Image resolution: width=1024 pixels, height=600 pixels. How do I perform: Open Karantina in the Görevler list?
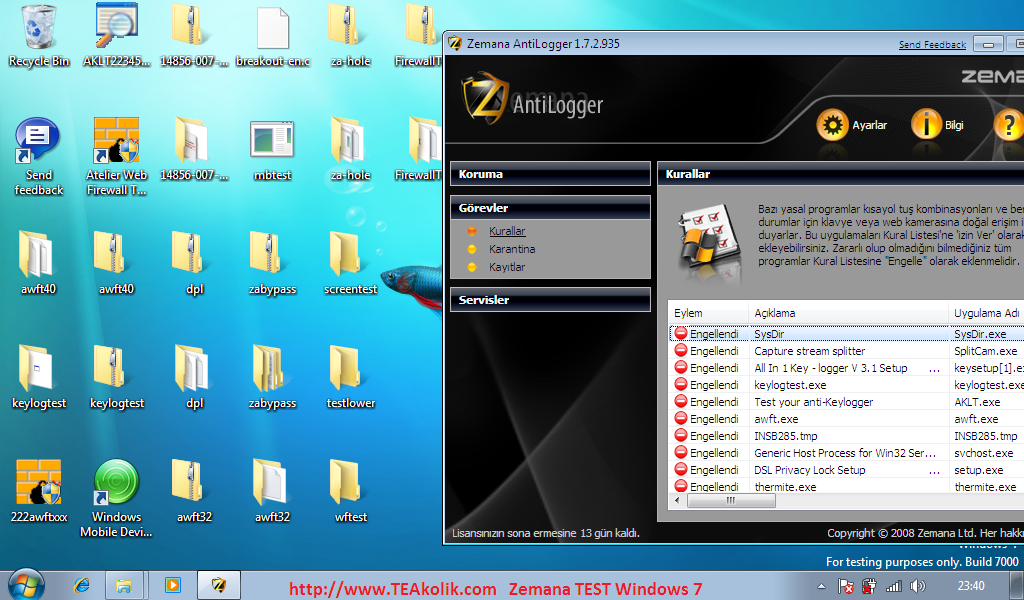pyautogui.click(x=512, y=249)
